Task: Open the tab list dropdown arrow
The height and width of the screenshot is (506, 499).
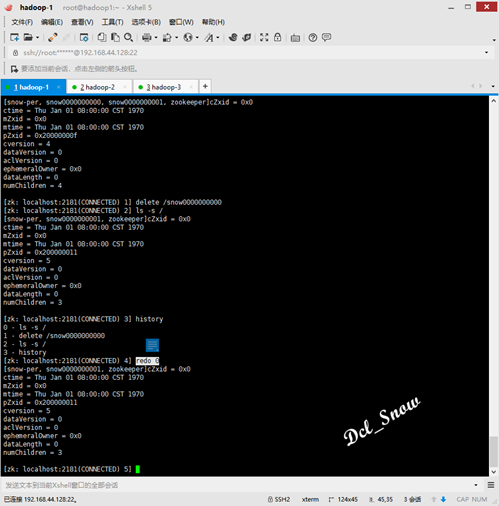Action: click(x=493, y=86)
